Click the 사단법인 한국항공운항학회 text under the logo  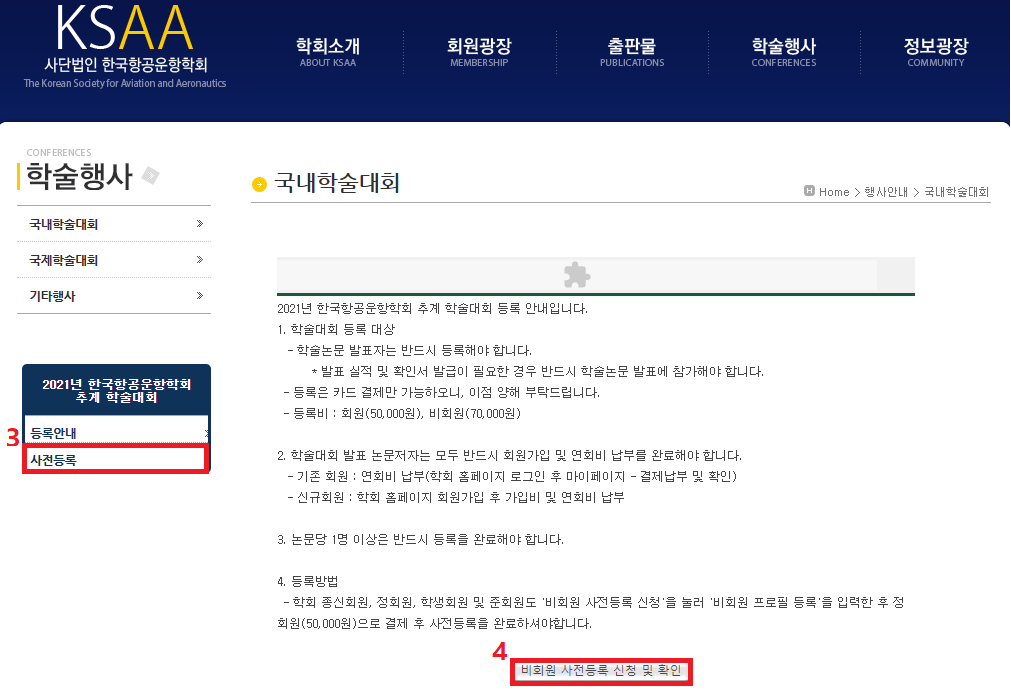pyautogui.click(x=126, y=65)
